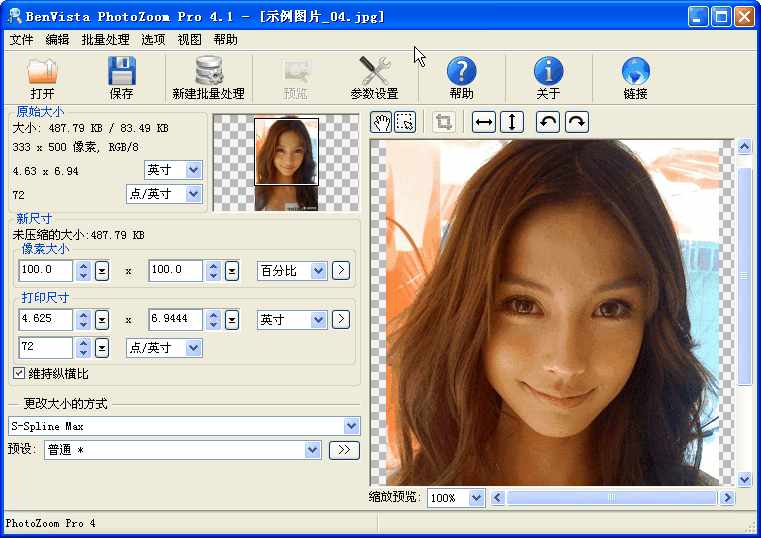Image resolution: width=761 pixels, height=538 pixels.
Task: Open the 百分比 unit dropdown
Action: point(292,271)
